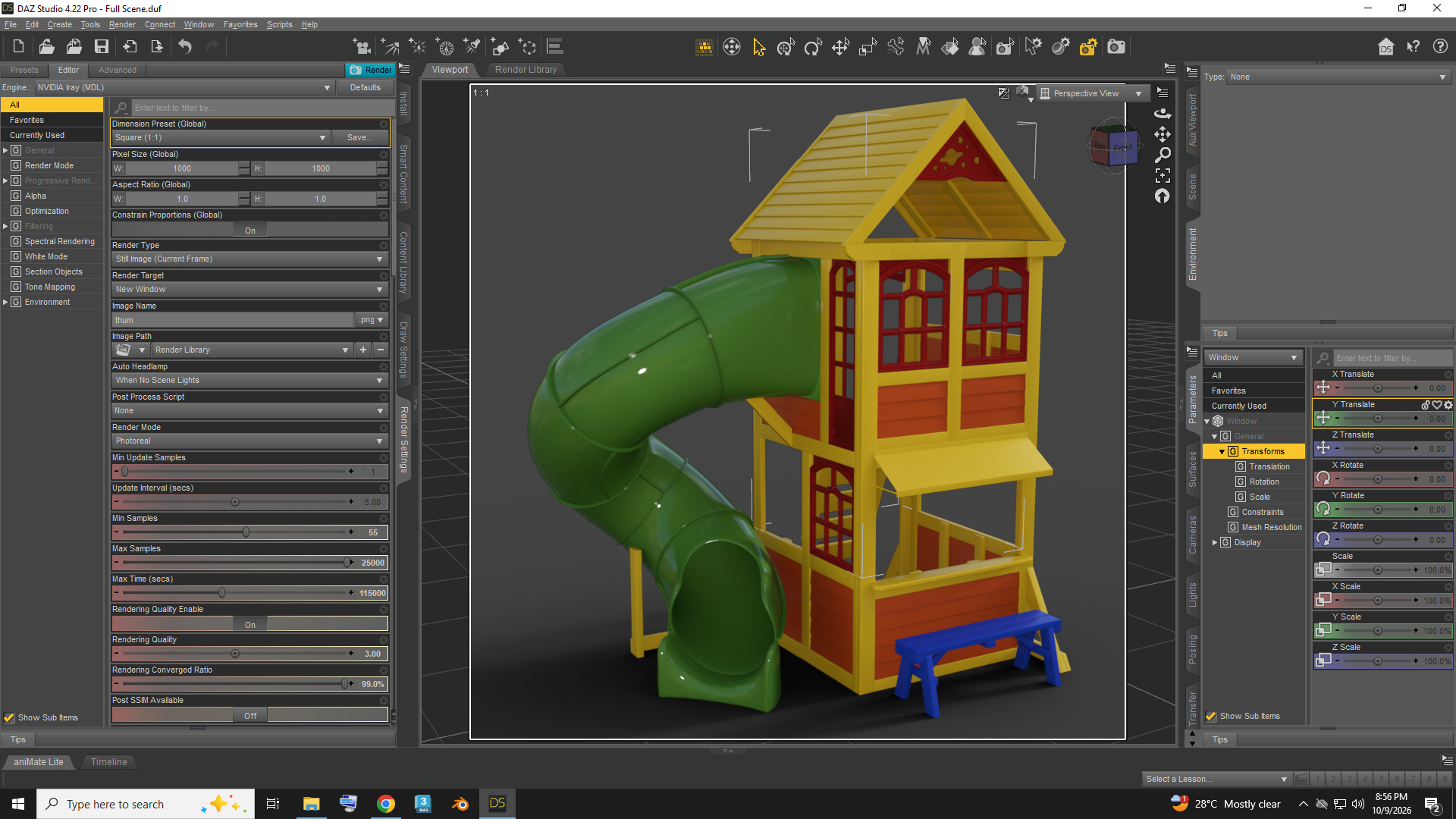Click the viewport Frame selection icon
1456x819 pixels.
point(1163,175)
